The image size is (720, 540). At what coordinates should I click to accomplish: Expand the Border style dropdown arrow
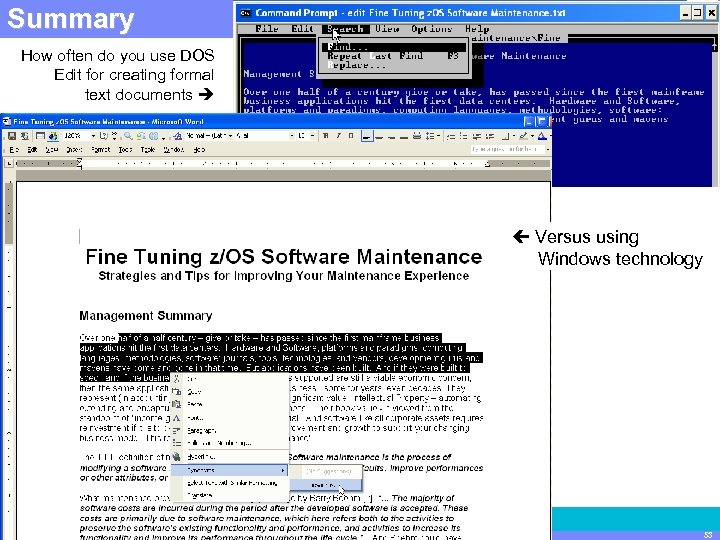click(x=514, y=136)
